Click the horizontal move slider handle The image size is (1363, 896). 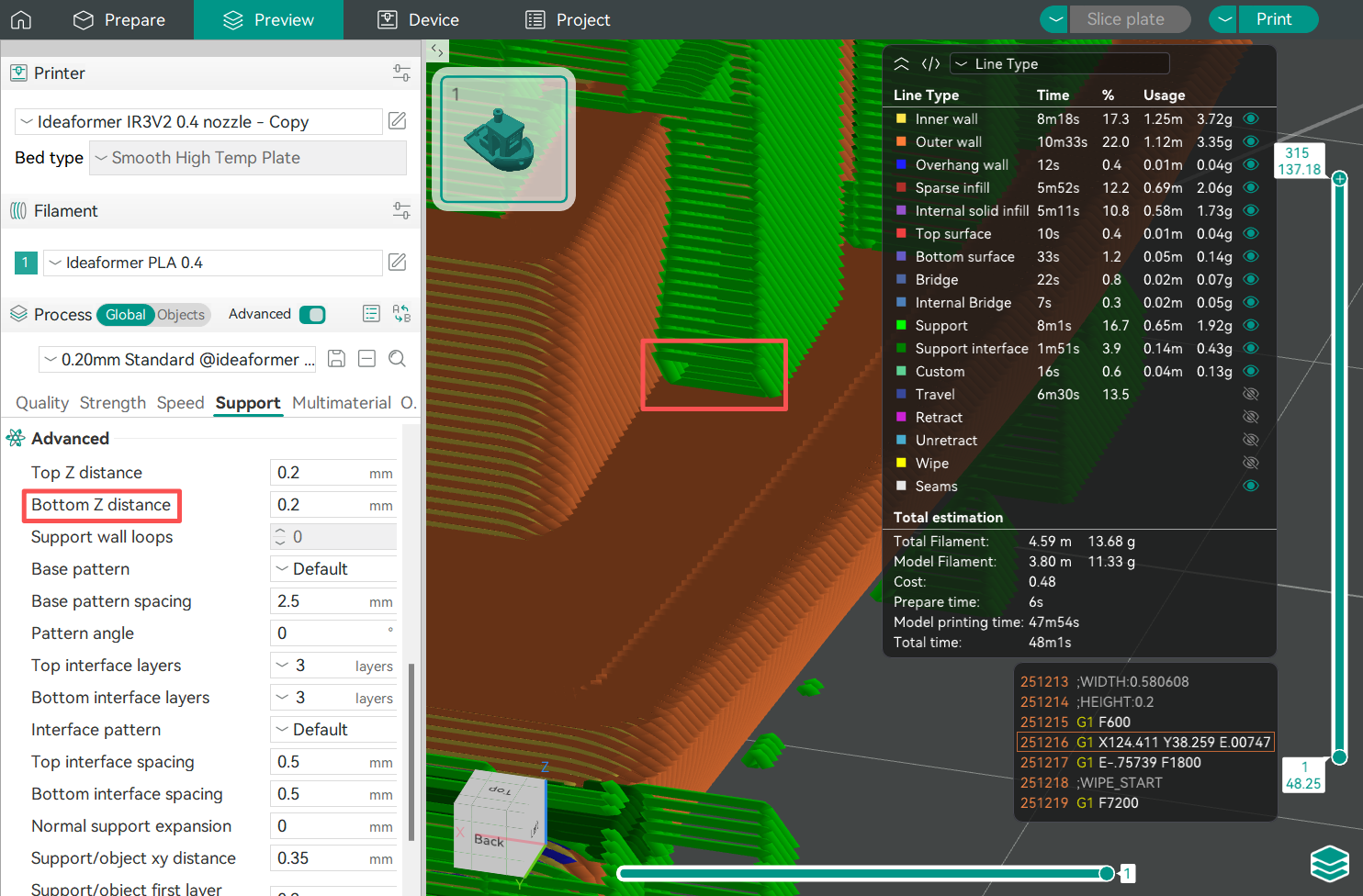click(1107, 873)
